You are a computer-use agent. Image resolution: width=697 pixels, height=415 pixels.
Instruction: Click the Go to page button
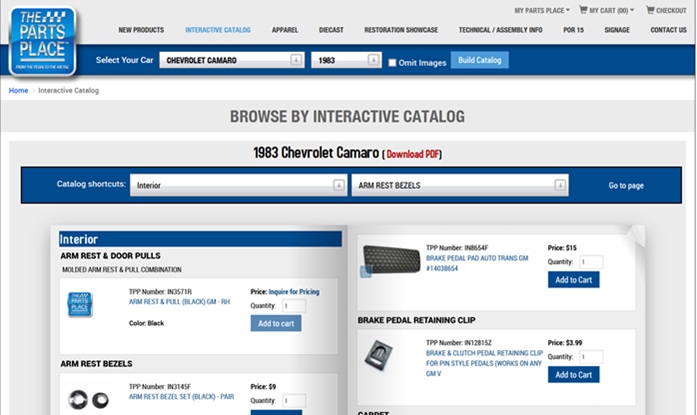pos(626,185)
